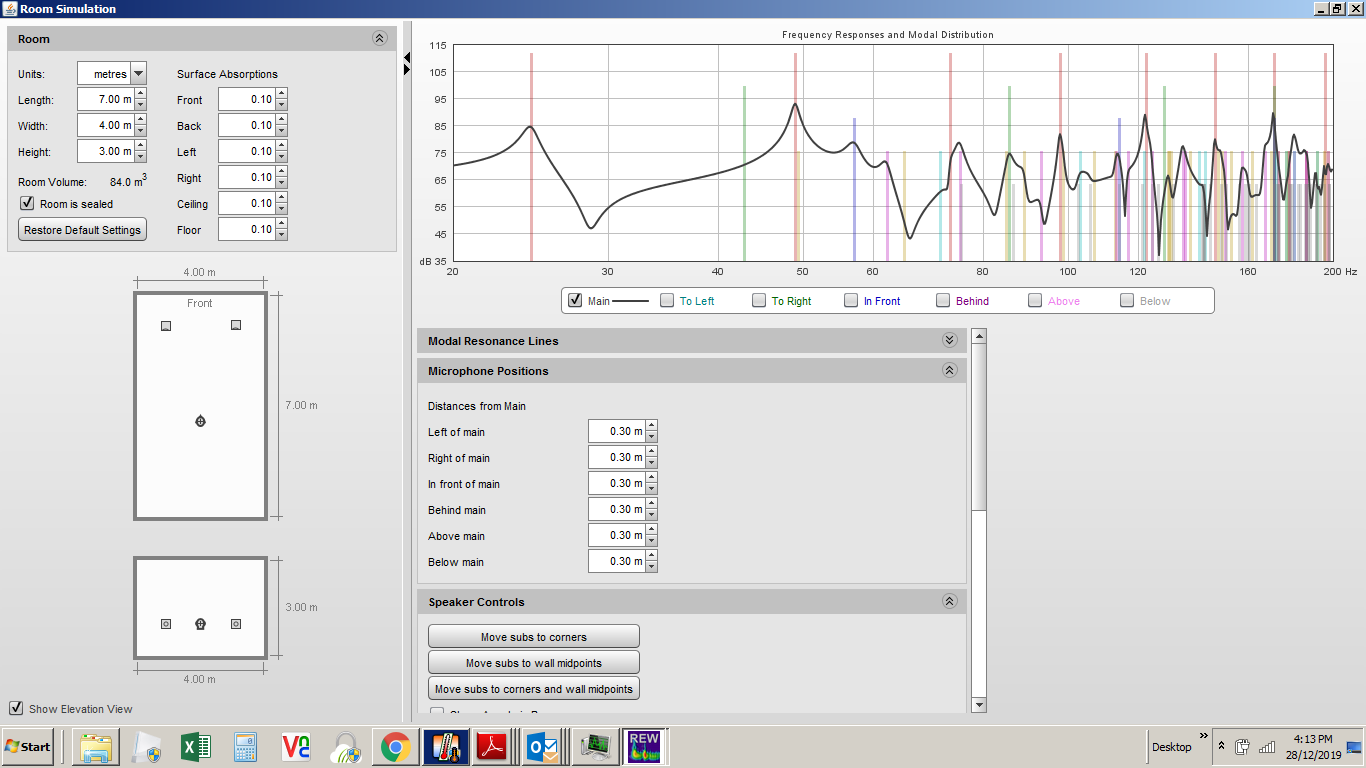Open Adobe Acrobat Reader in the taskbar
This screenshot has width=1366, height=768.
[493, 747]
